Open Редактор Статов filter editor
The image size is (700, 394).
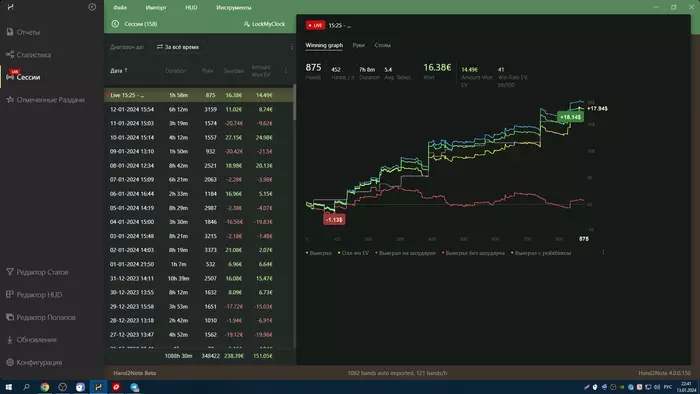tap(37, 272)
